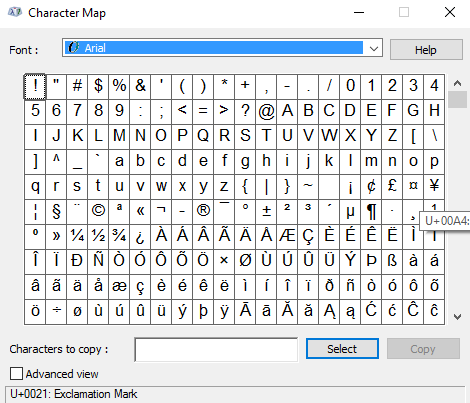
Task: Select the multiplication × sign
Action: point(224,262)
